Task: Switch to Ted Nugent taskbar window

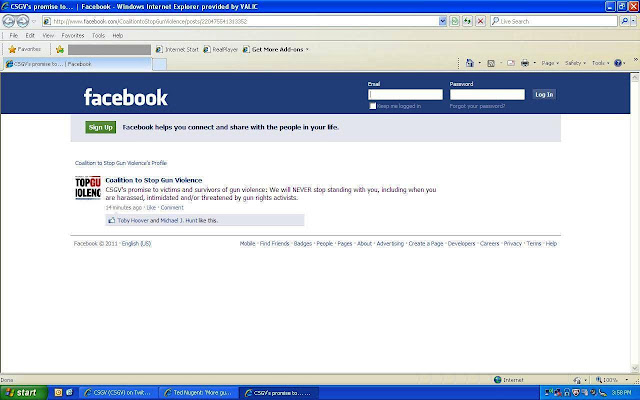Action: [198, 393]
